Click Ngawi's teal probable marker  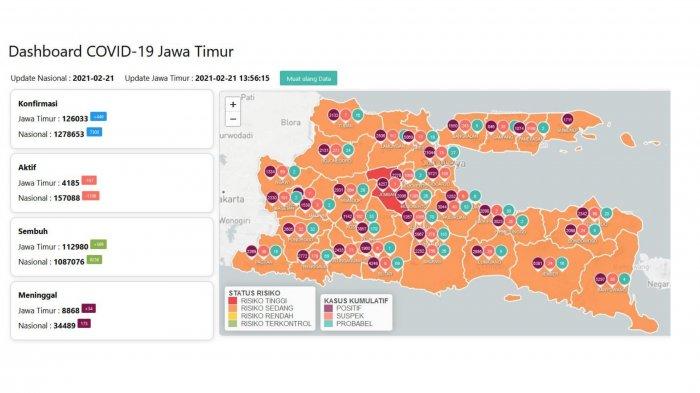point(294,171)
